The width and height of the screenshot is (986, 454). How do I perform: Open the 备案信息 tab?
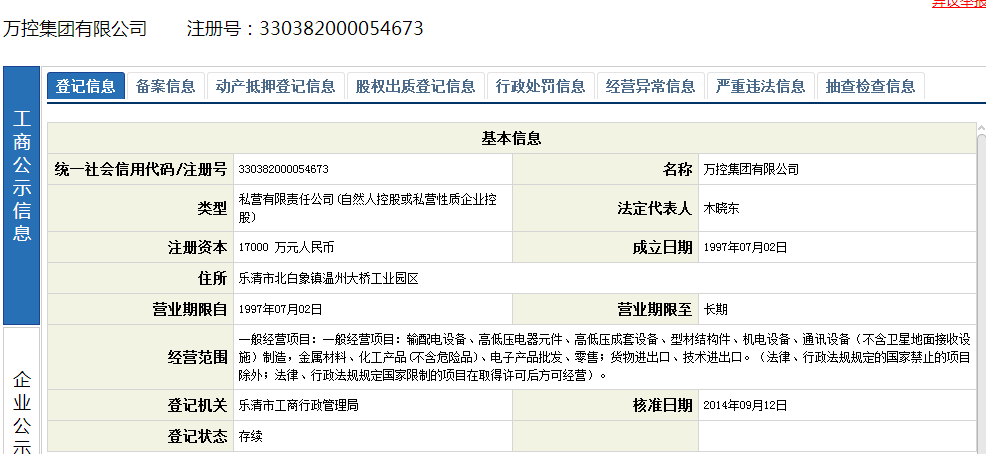[x=166, y=86]
